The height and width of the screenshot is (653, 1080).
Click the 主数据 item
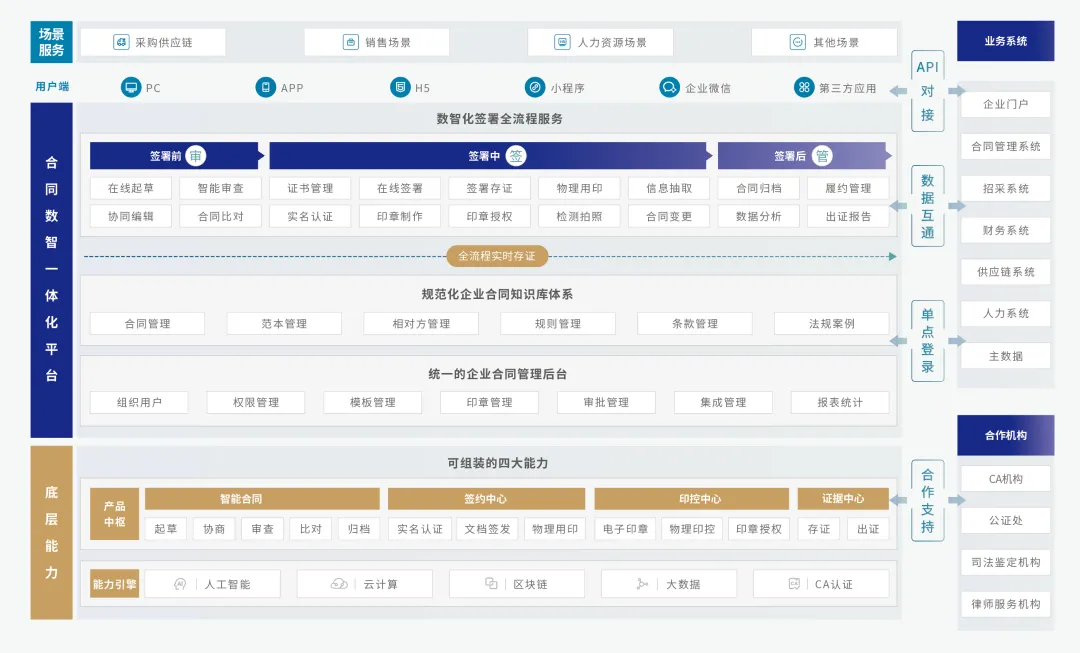pos(1006,356)
